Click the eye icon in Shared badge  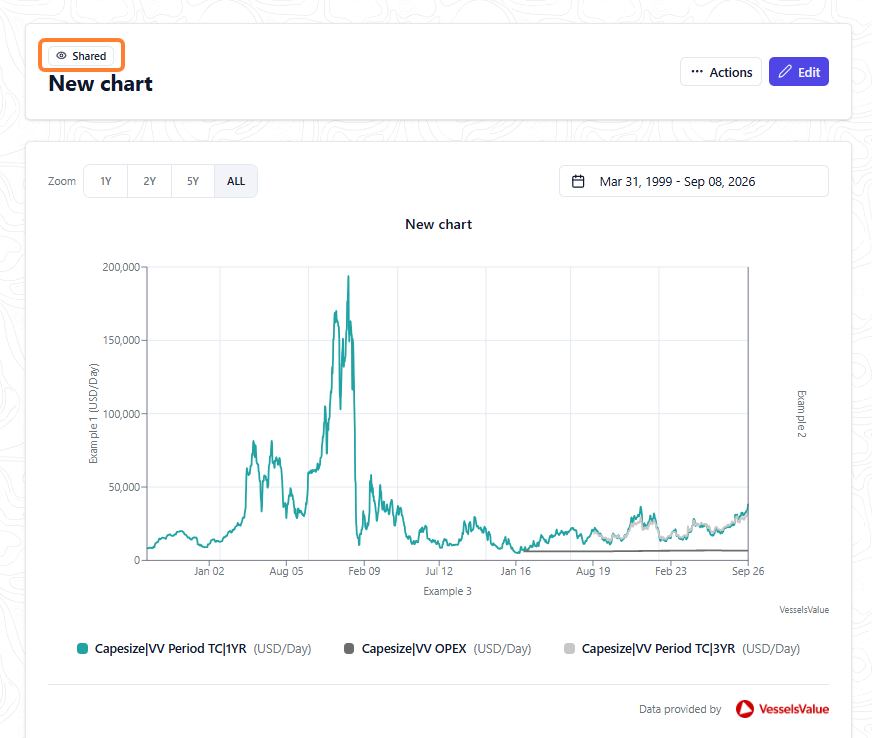point(61,56)
